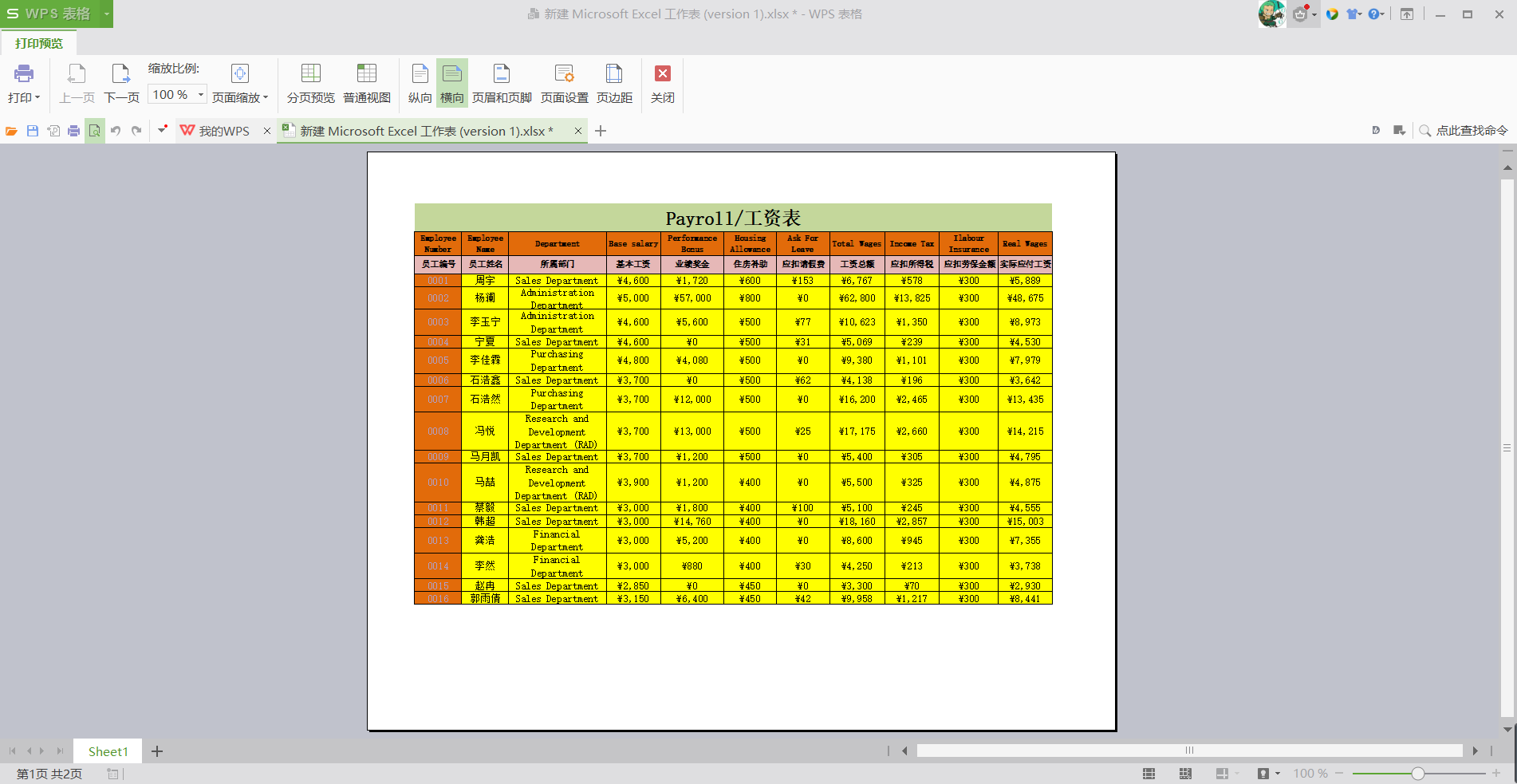Expand the WPS 表格 application menu arrow
1517x784 pixels.
click(x=106, y=14)
